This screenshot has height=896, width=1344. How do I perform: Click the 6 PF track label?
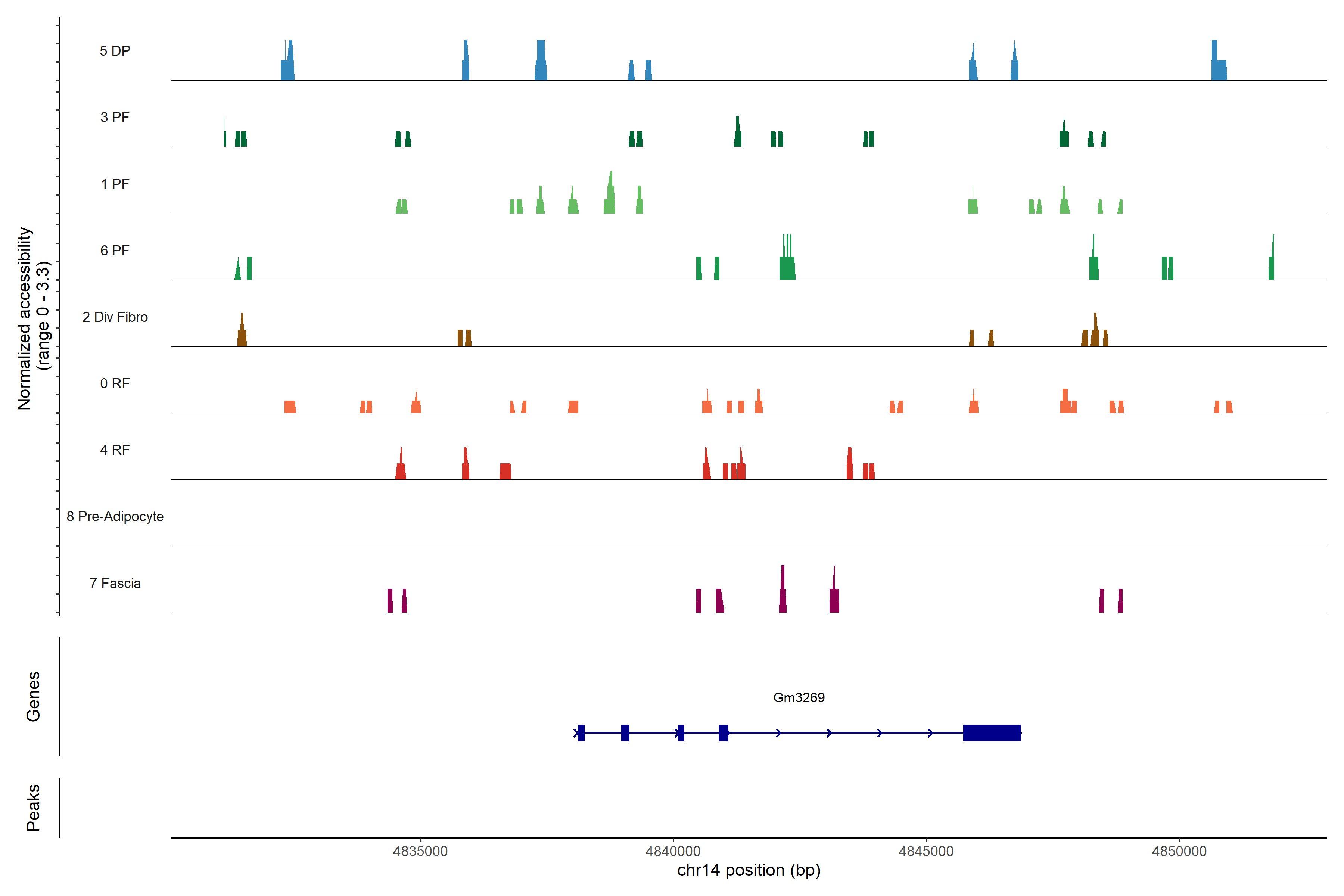tap(115, 250)
